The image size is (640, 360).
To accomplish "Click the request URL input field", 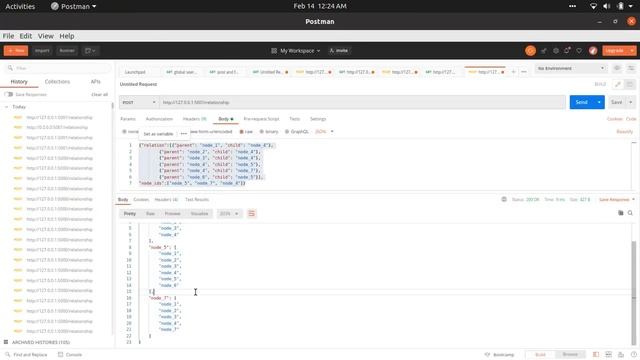I will [x=362, y=102].
